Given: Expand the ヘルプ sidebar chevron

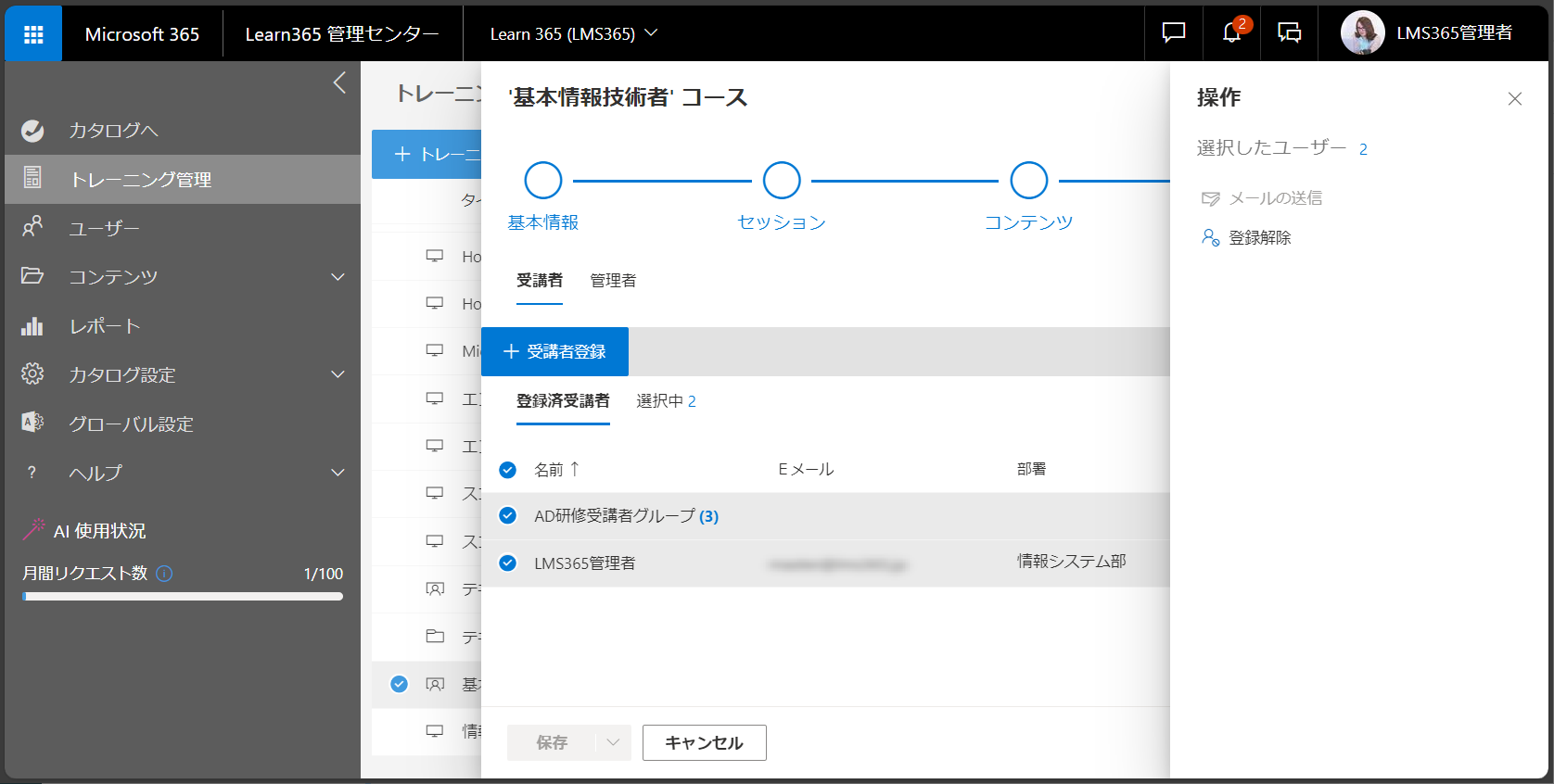Looking at the screenshot, I should click(x=338, y=473).
